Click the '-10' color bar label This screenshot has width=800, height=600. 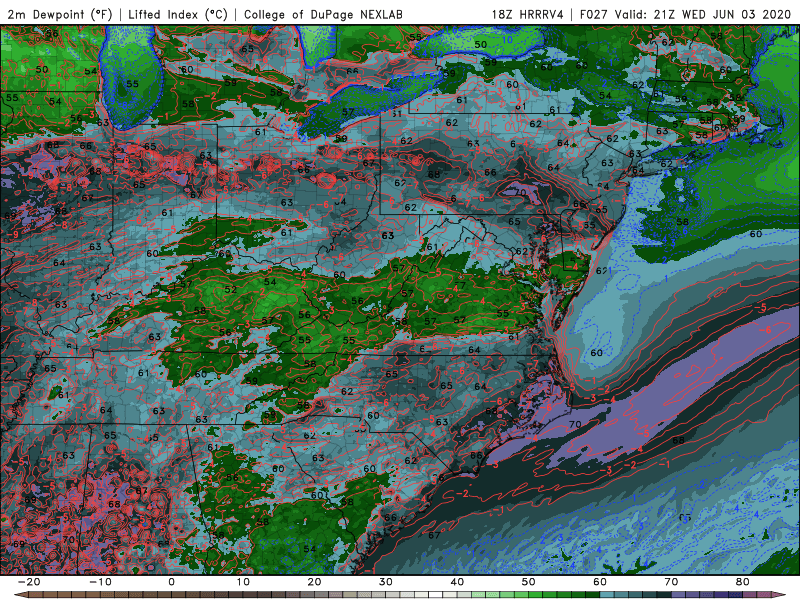(100, 582)
